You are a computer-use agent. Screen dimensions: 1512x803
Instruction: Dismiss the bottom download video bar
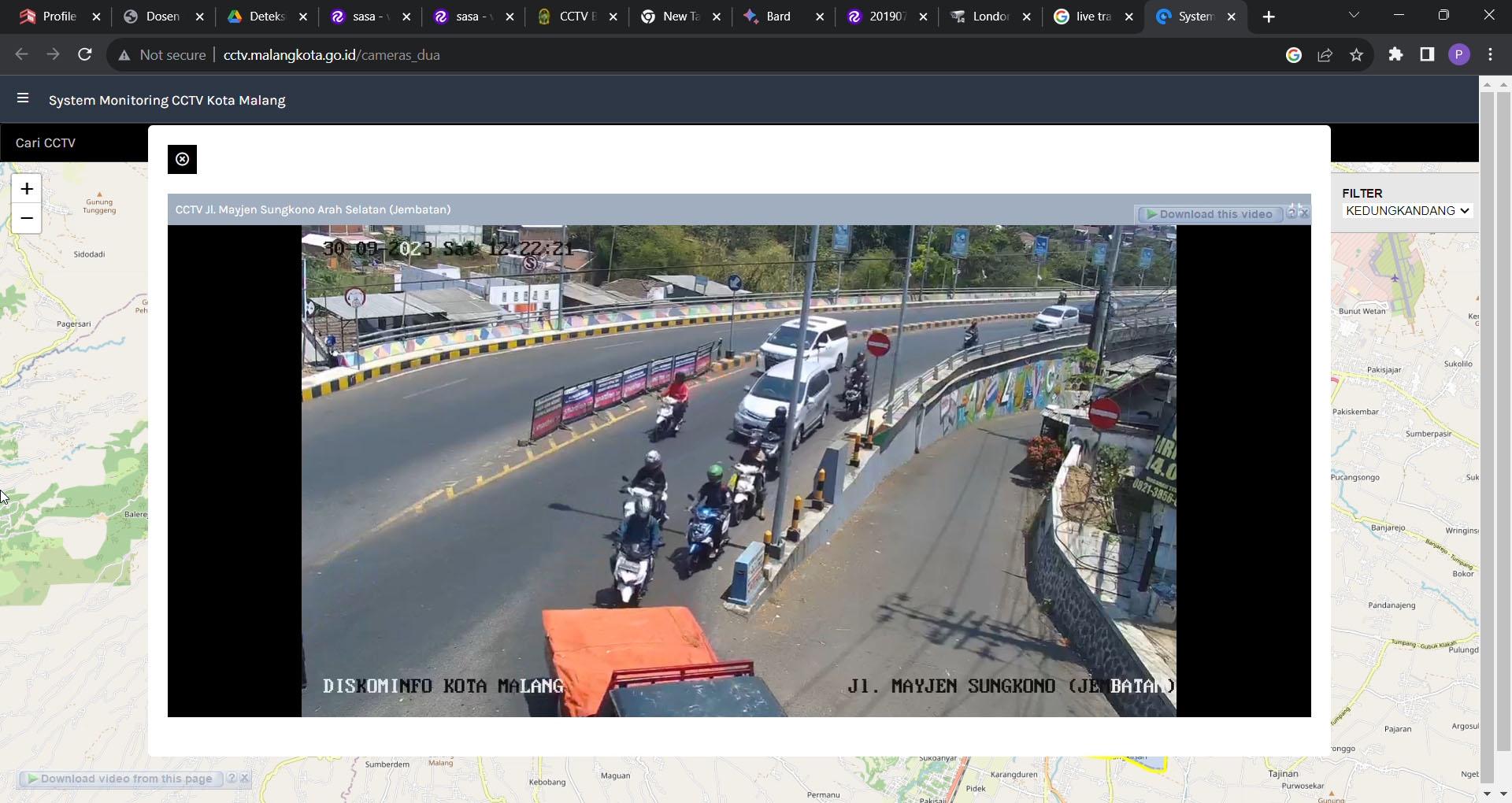[x=245, y=778]
